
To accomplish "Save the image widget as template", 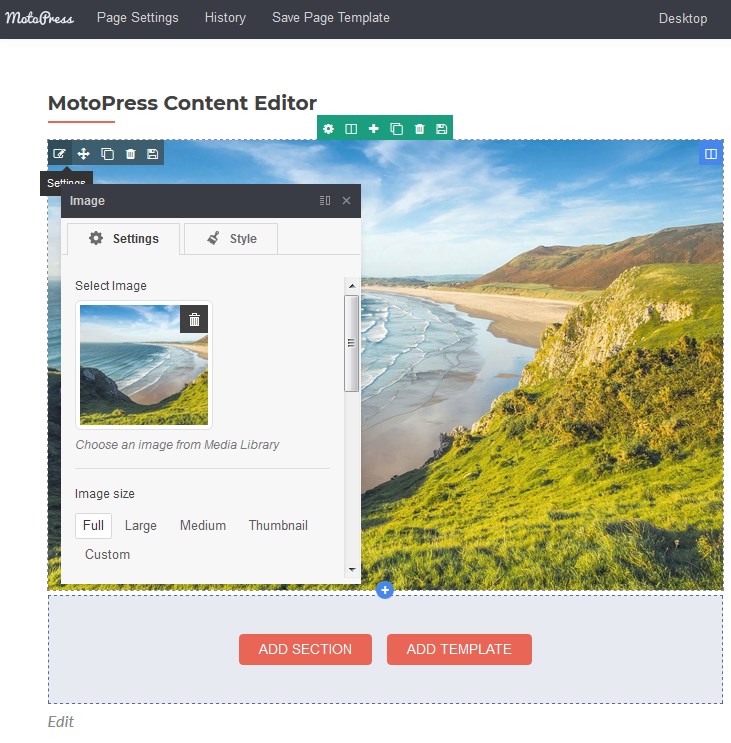I will click(x=153, y=154).
